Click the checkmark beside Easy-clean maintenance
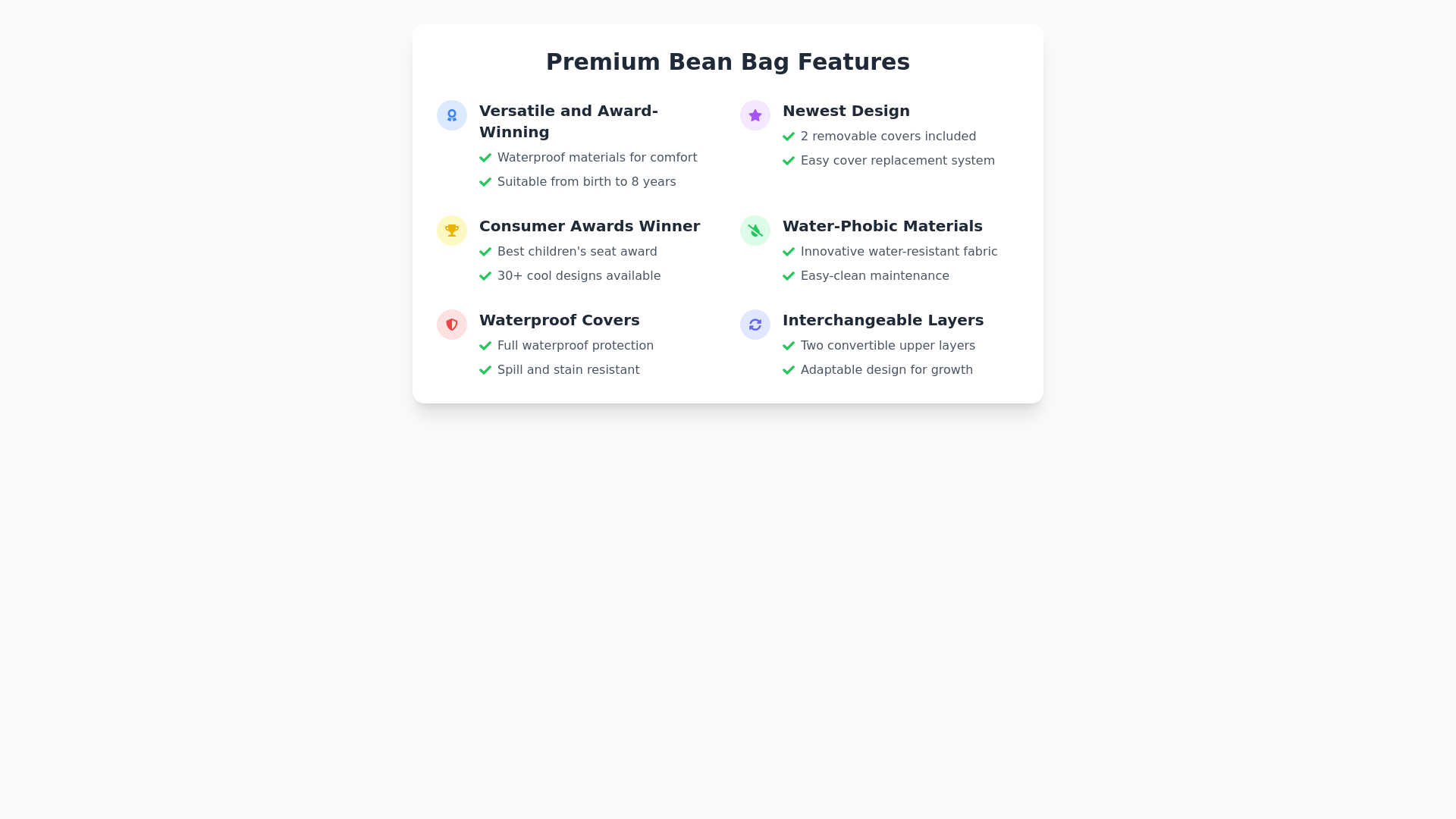Viewport: 1456px width, 819px height. pyautogui.click(x=789, y=276)
